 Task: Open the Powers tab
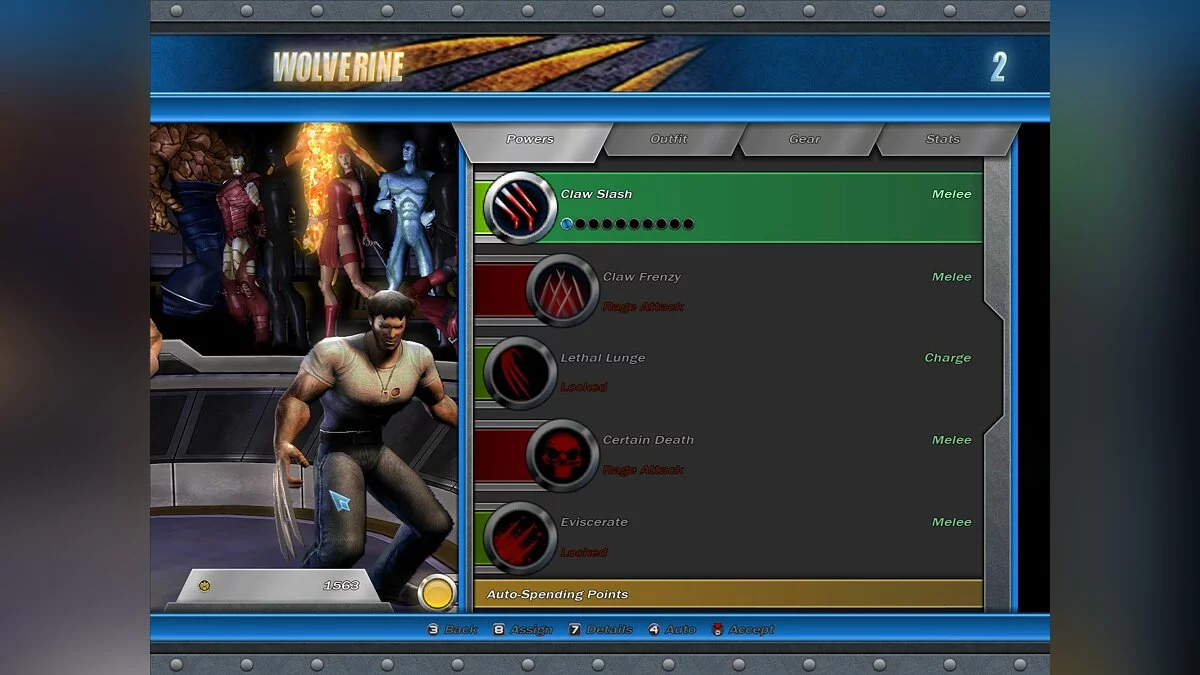[530, 140]
